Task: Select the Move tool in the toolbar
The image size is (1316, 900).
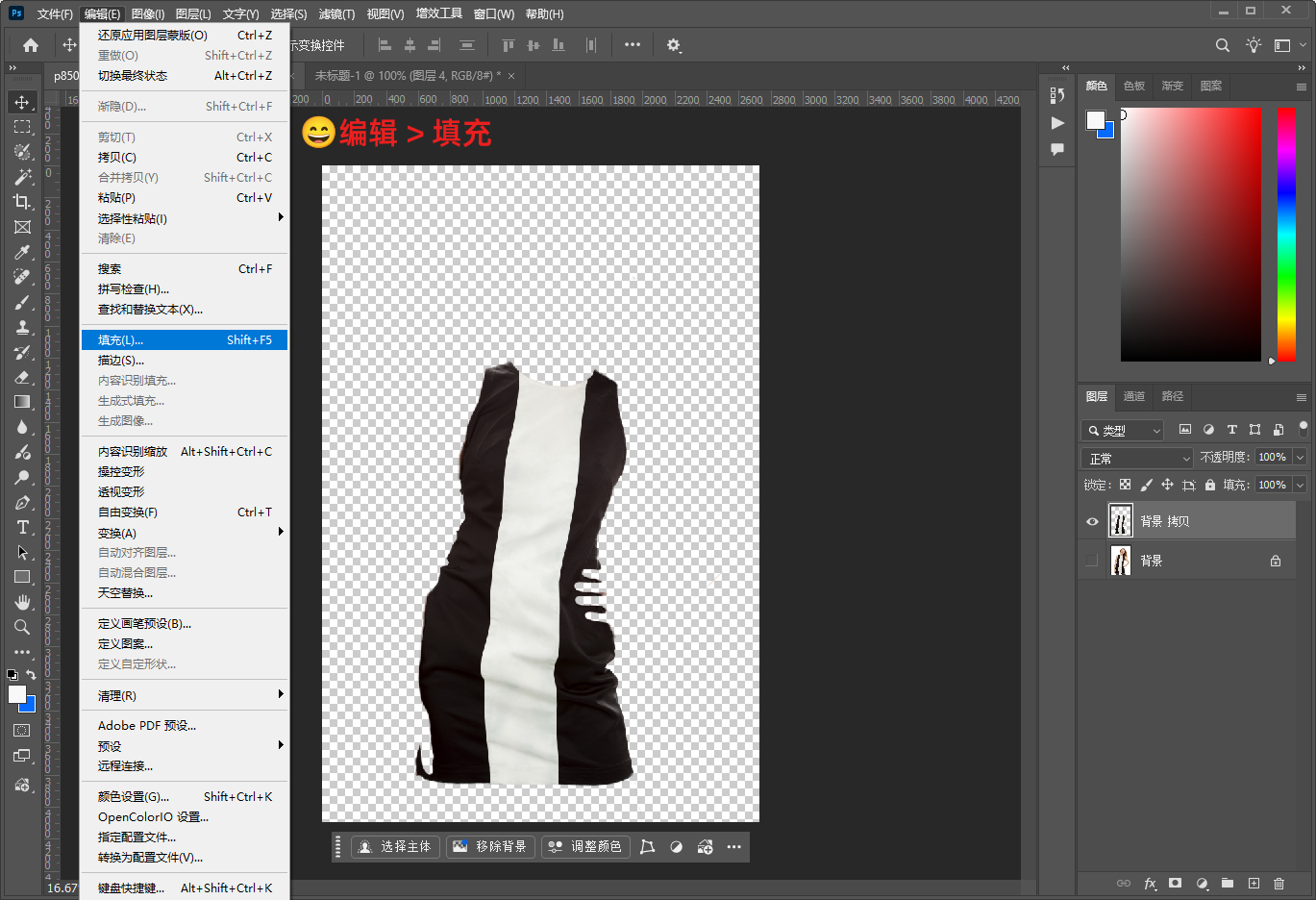Action: point(22,102)
